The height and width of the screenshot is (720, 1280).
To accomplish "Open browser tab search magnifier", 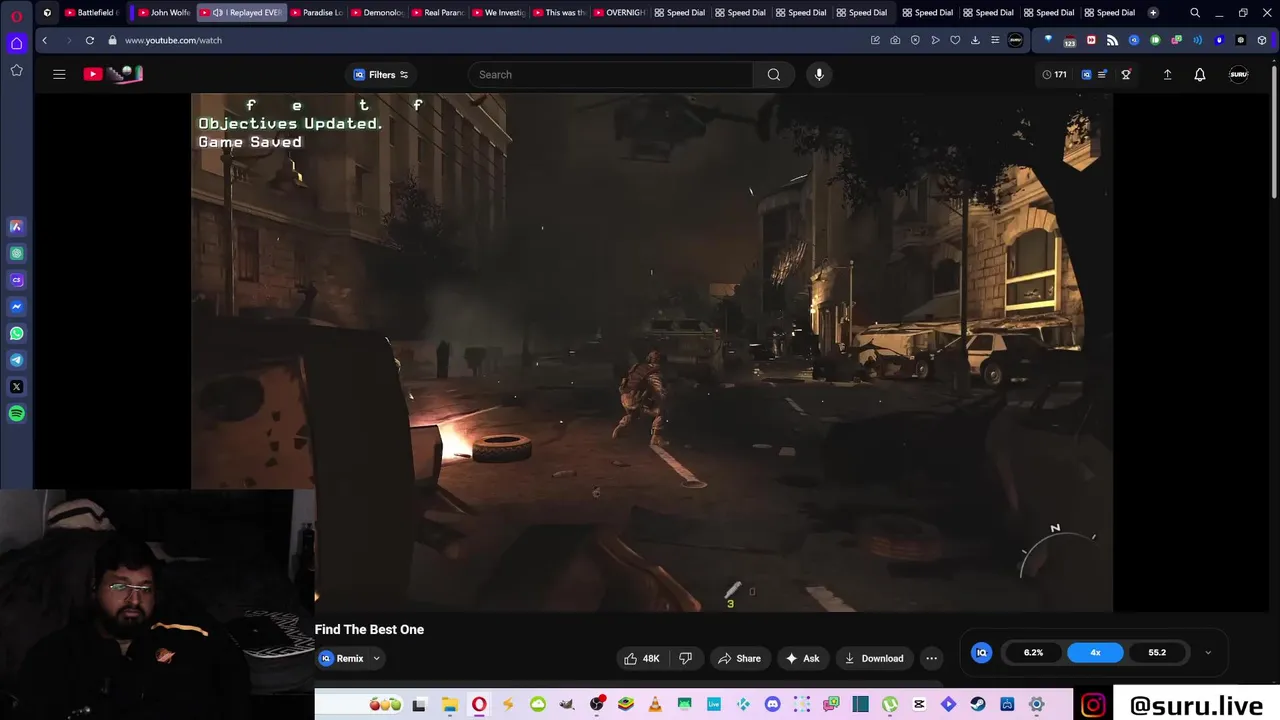I will pyautogui.click(x=1194, y=12).
